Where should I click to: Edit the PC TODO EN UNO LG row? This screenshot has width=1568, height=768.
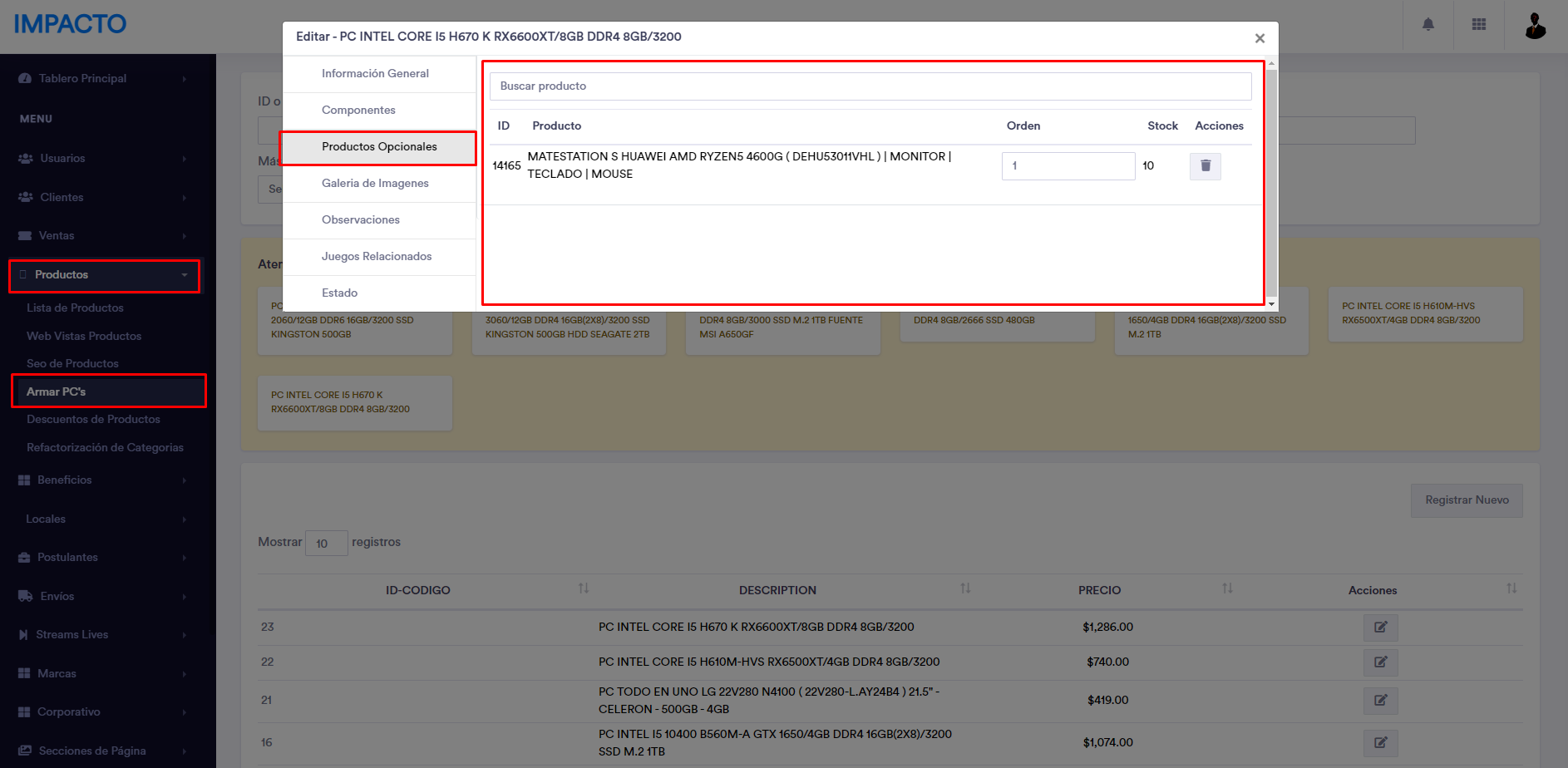(1380, 701)
